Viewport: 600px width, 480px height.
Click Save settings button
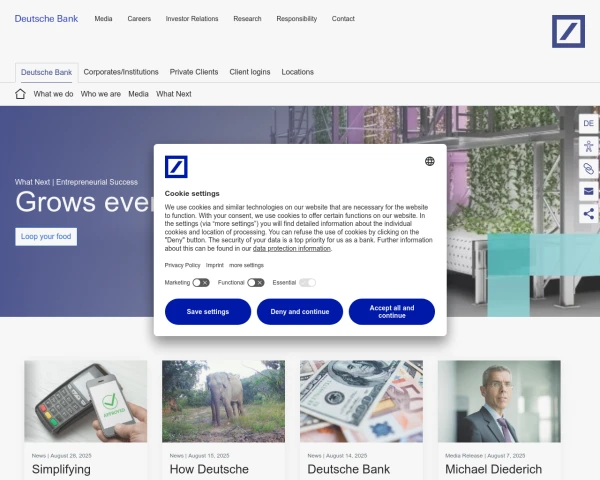[208, 312]
